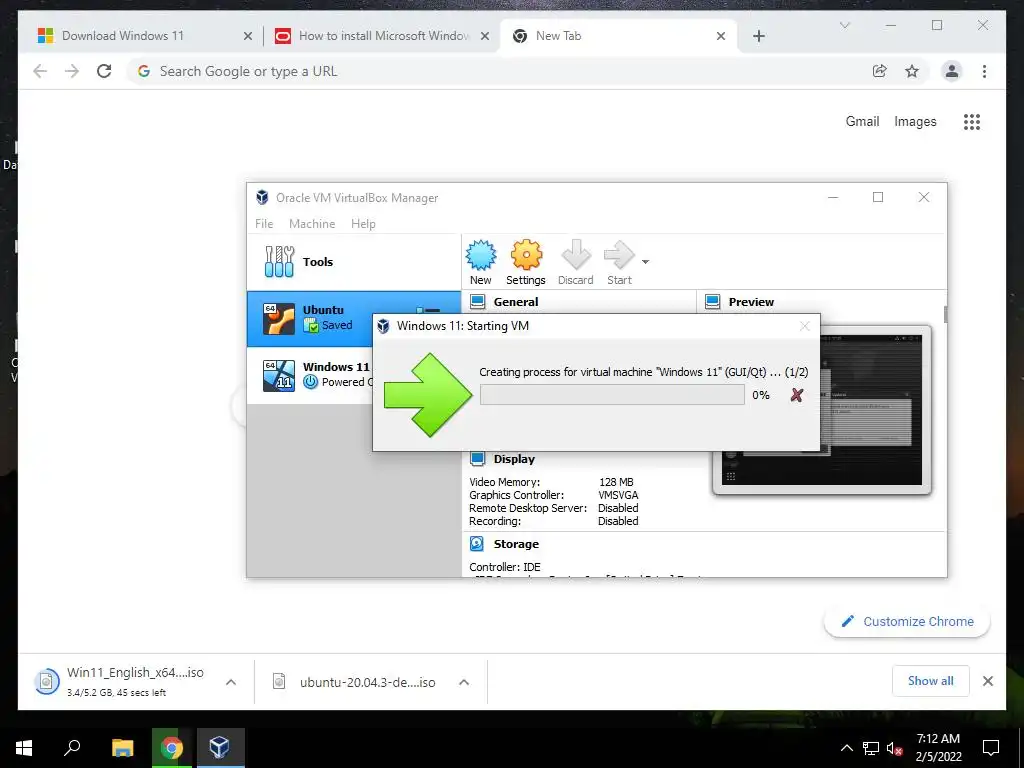Expand options for Win11 iso download
1024x768 pixels.
click(231, 682)
